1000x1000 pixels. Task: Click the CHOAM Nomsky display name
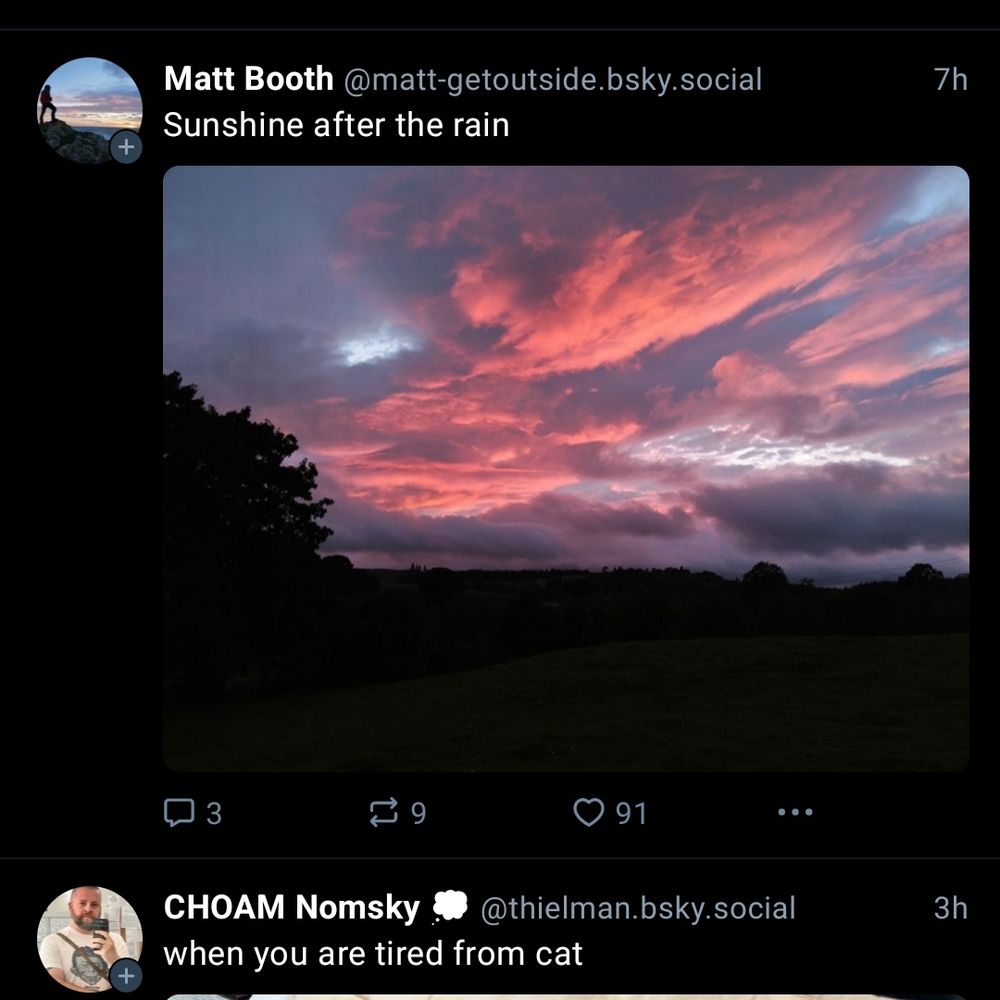coord(291,907)
